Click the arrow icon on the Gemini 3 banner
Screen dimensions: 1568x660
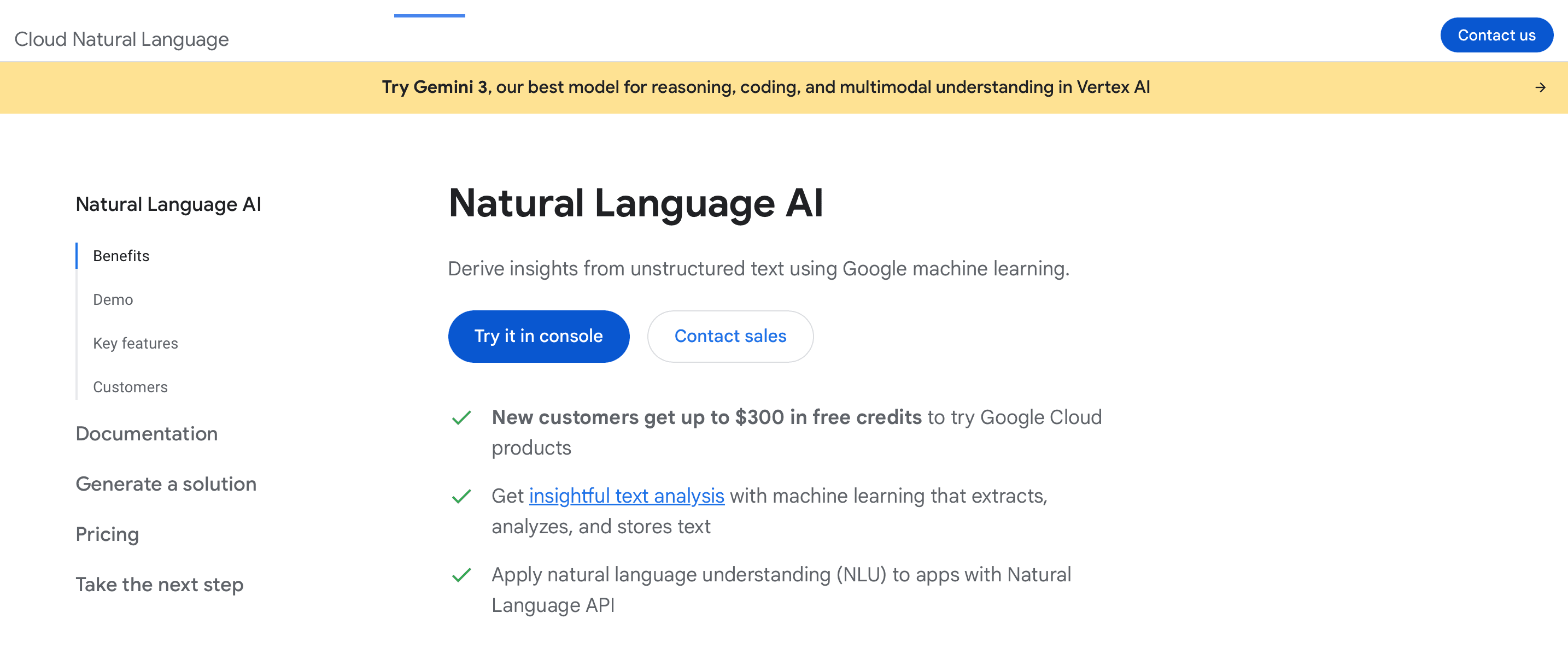[x=1539, y=87]
